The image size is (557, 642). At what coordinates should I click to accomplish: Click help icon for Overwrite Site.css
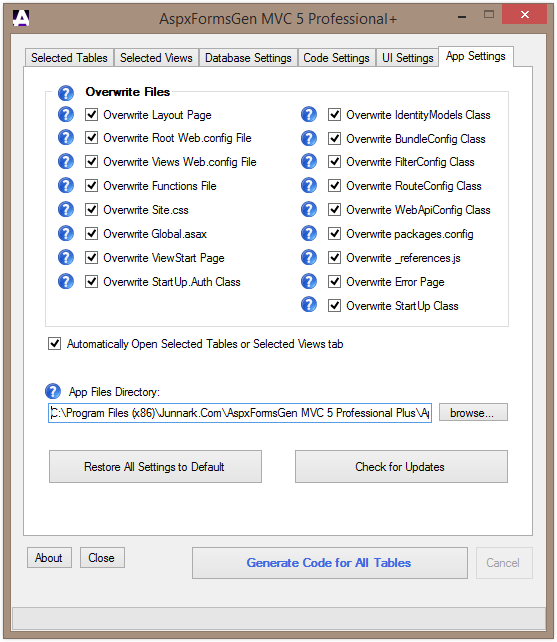(66, 209)
